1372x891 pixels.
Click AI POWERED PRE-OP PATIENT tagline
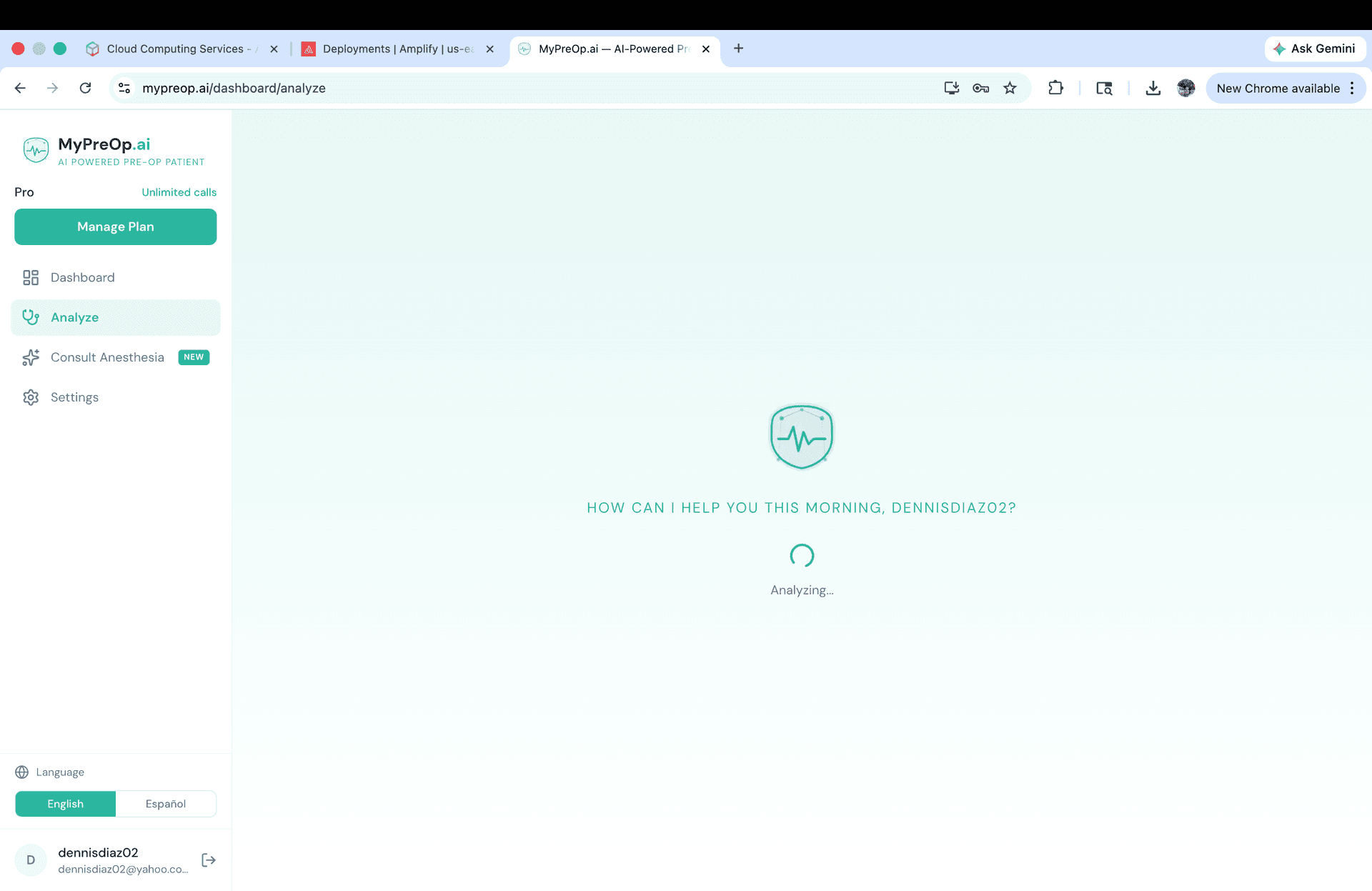[x=131, y=162]
